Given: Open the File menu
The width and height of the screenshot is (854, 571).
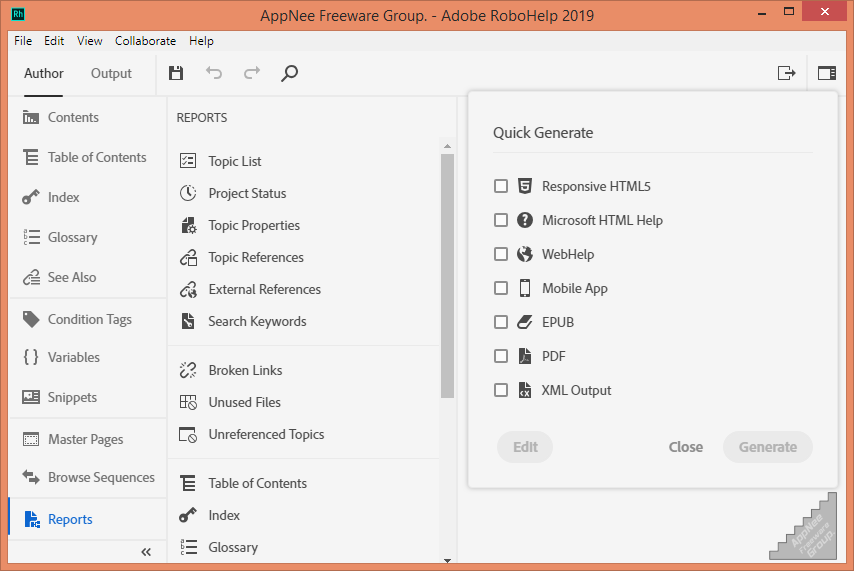Looking at the screenshot, I should tap(23, 41).
